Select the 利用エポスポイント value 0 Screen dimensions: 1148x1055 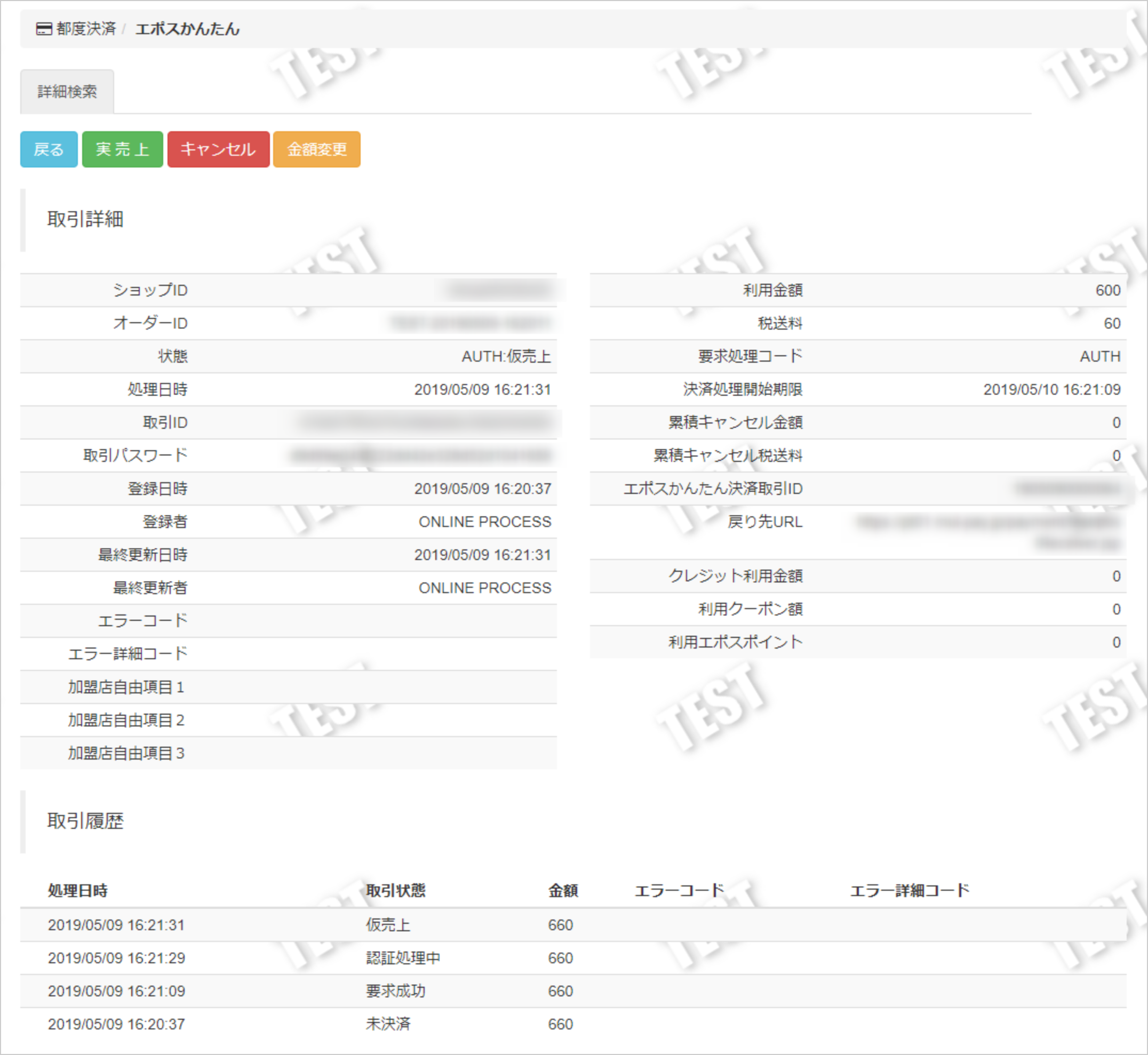[x=1117, y=642]
